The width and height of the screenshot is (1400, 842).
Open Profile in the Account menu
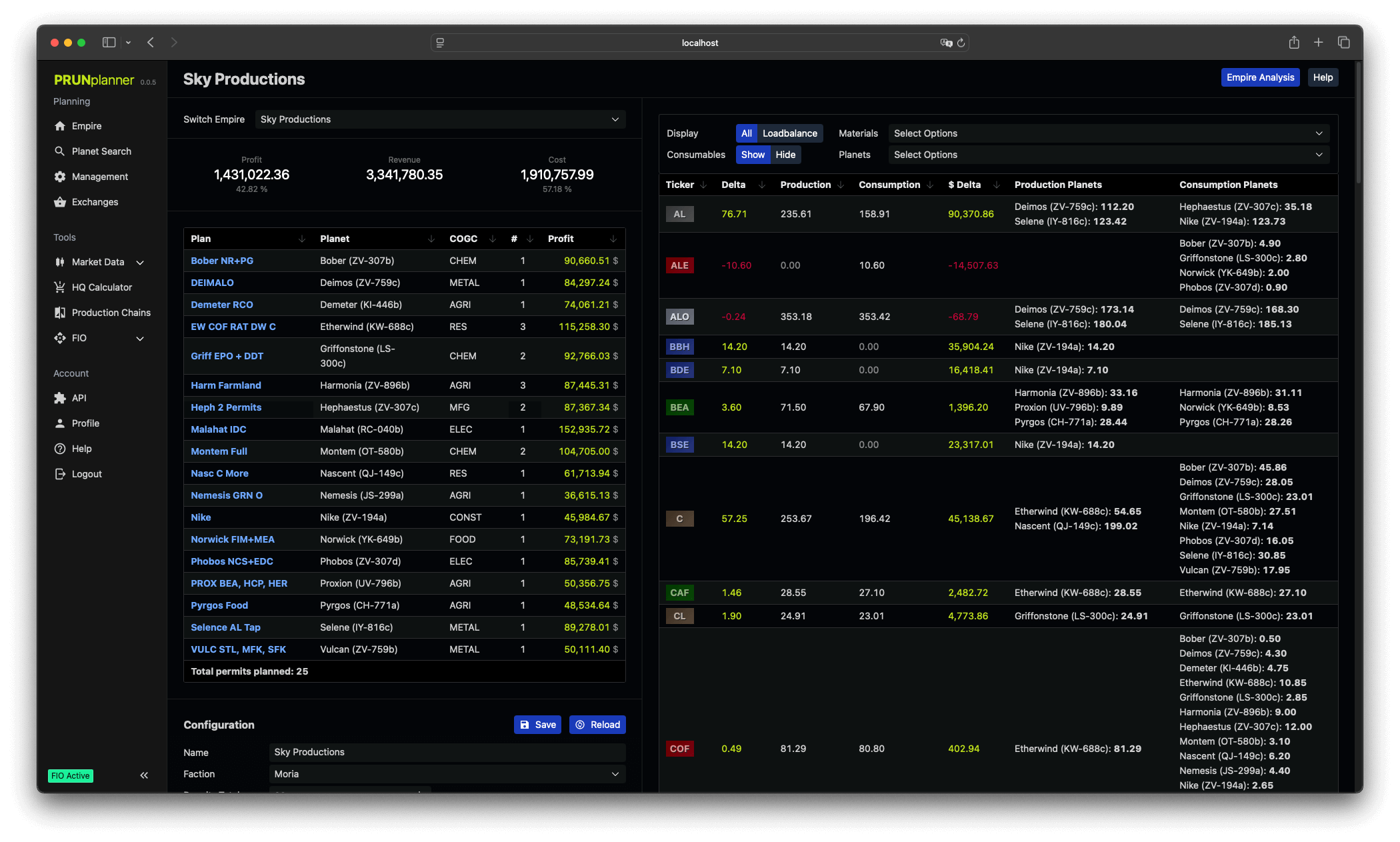tap(85, 423)
